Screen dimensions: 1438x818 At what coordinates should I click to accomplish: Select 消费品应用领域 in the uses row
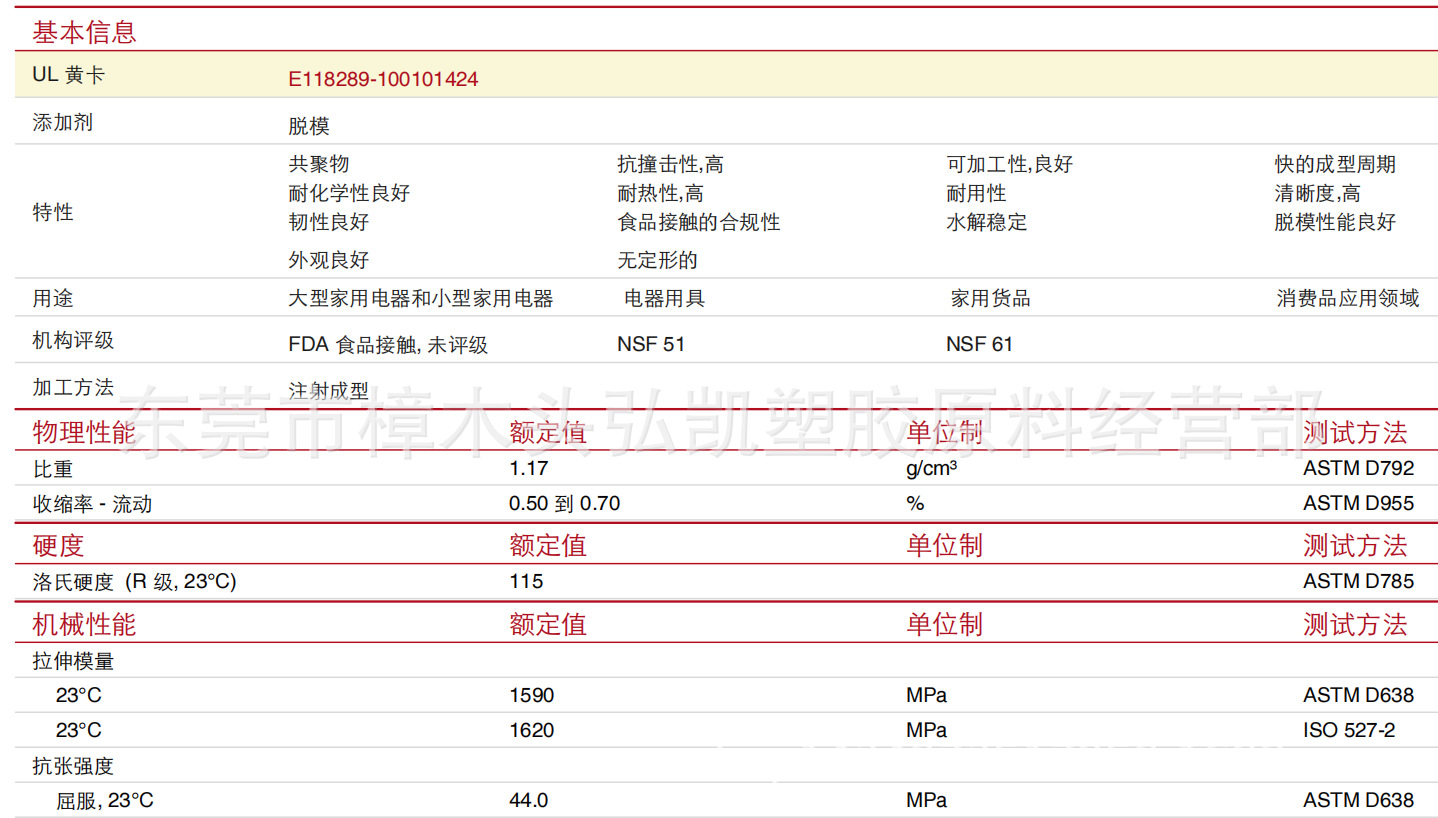[1347, 298]
